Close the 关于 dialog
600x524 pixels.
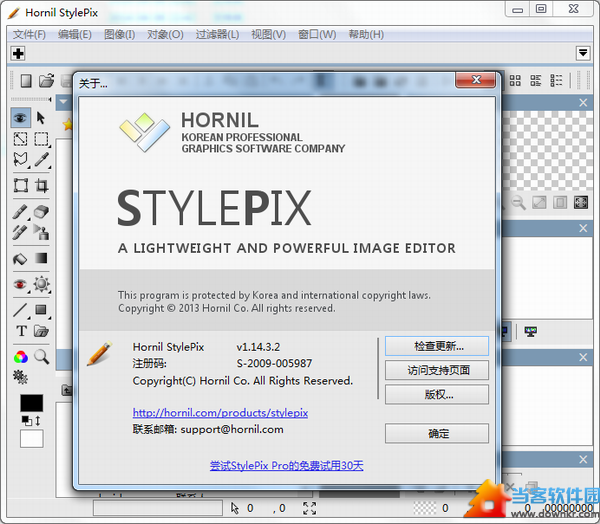click(475, 80)
